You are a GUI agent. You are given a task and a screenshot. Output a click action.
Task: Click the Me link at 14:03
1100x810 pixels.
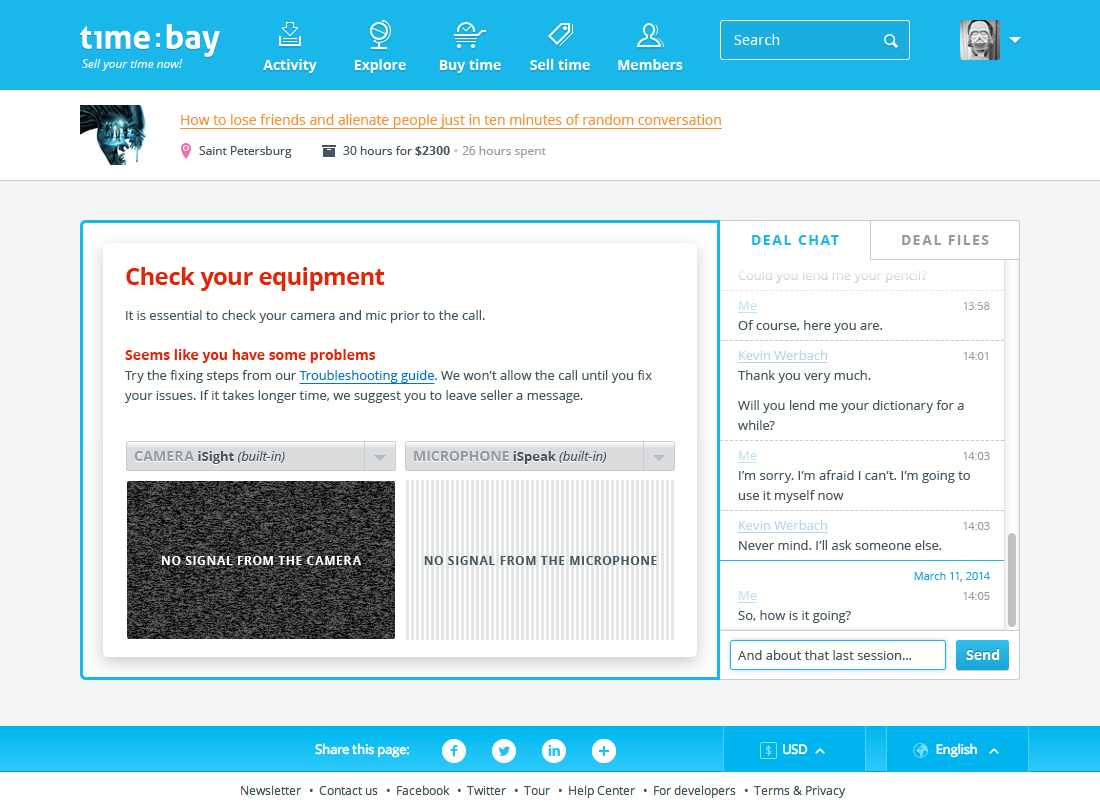click(747, 456)
